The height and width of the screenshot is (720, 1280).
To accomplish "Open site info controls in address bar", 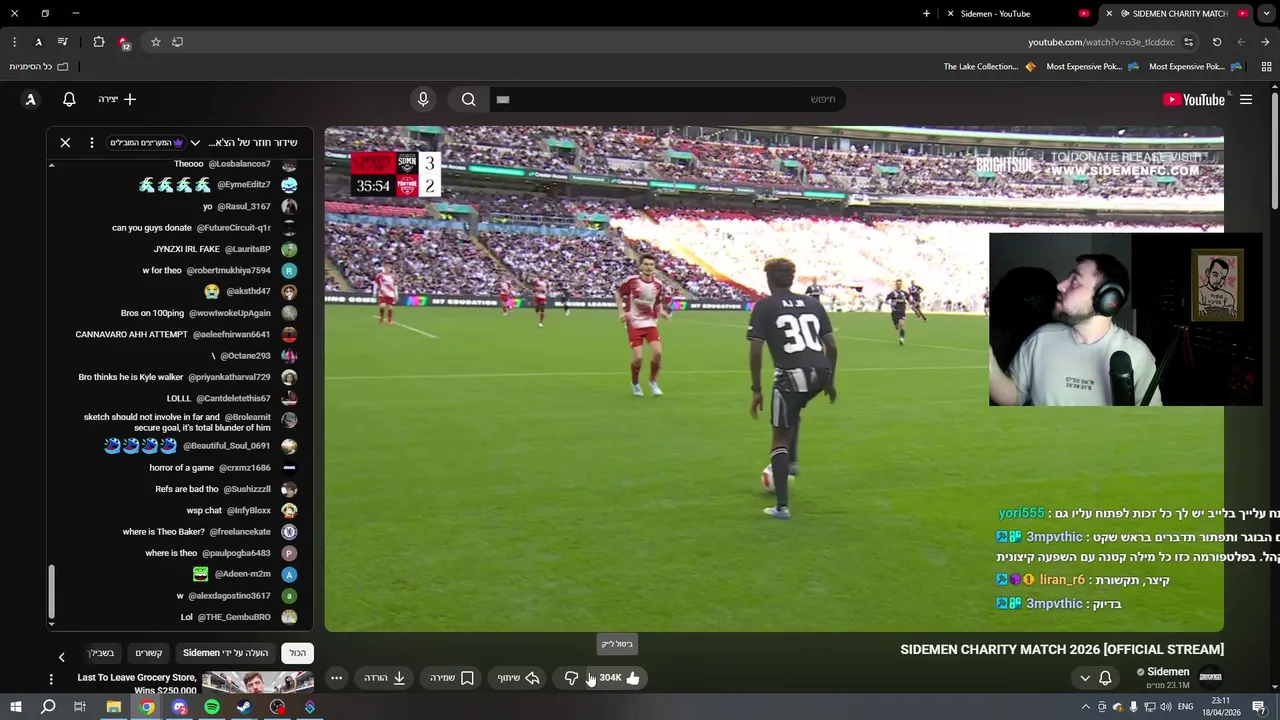I will (1188, 42).
